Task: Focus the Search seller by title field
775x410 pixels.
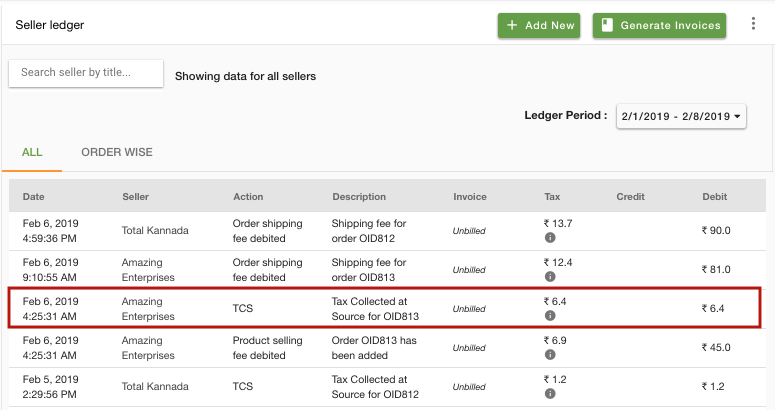Action: (x=86, y=73)
